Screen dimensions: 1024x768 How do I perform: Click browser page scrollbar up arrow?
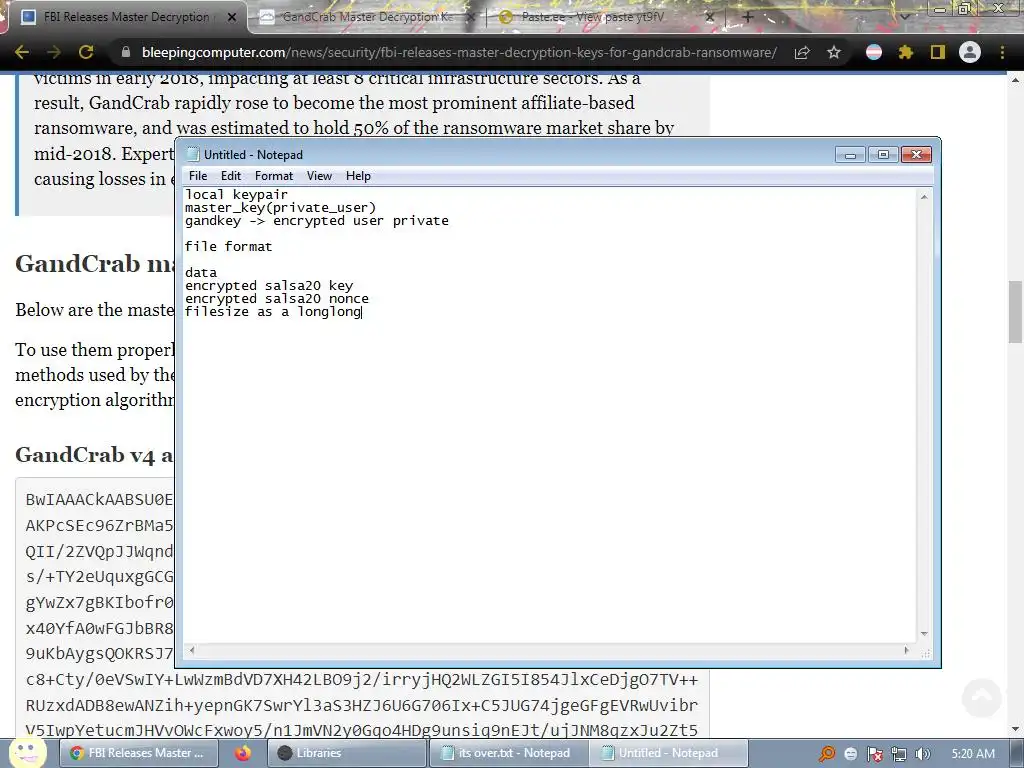click(1016, 80)
